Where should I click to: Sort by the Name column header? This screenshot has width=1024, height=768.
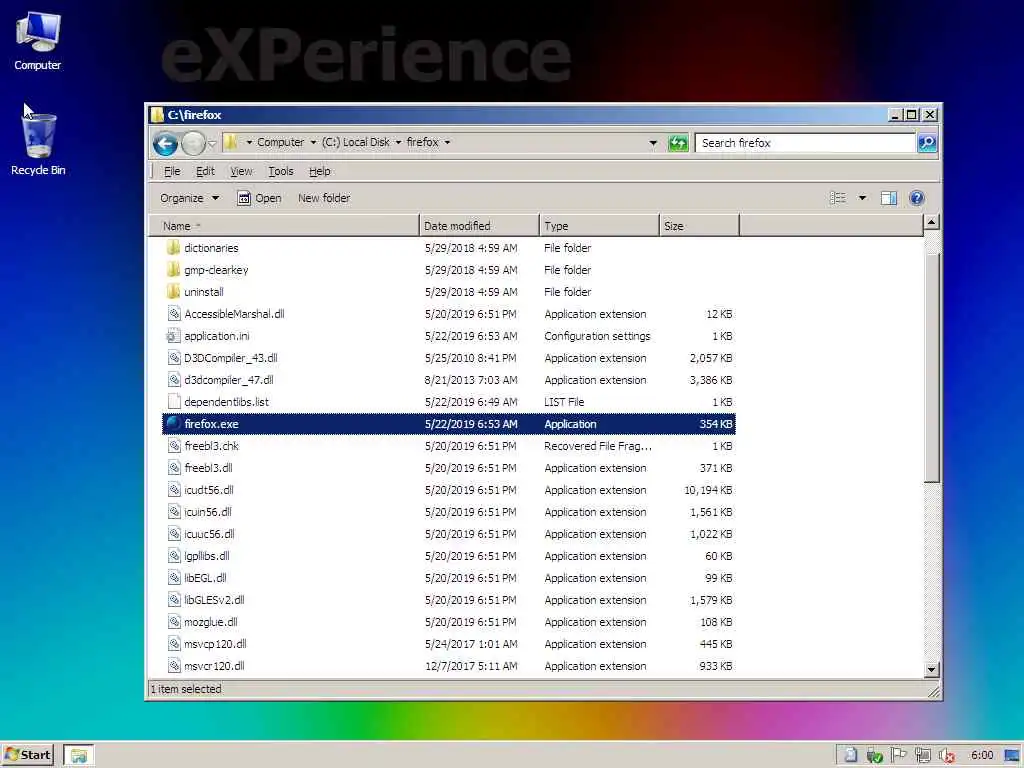pos(284,225)
